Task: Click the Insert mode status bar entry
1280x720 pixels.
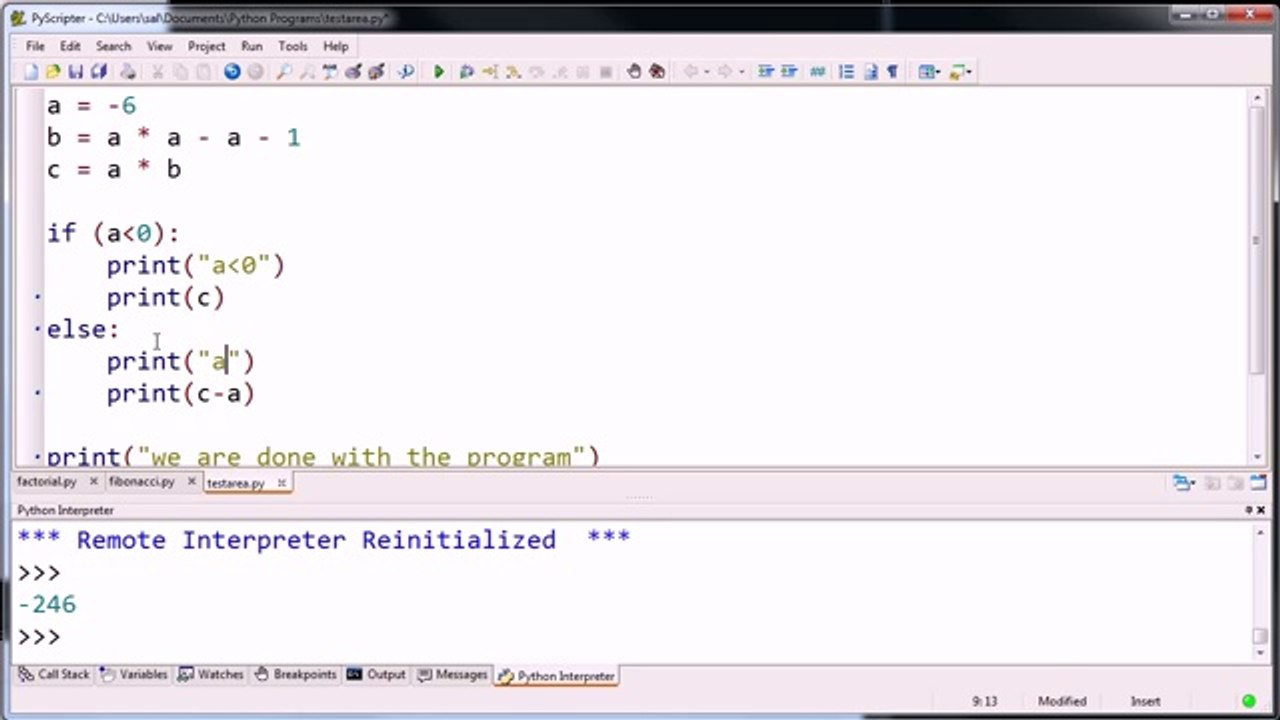Action: [x=1145, y=701]
